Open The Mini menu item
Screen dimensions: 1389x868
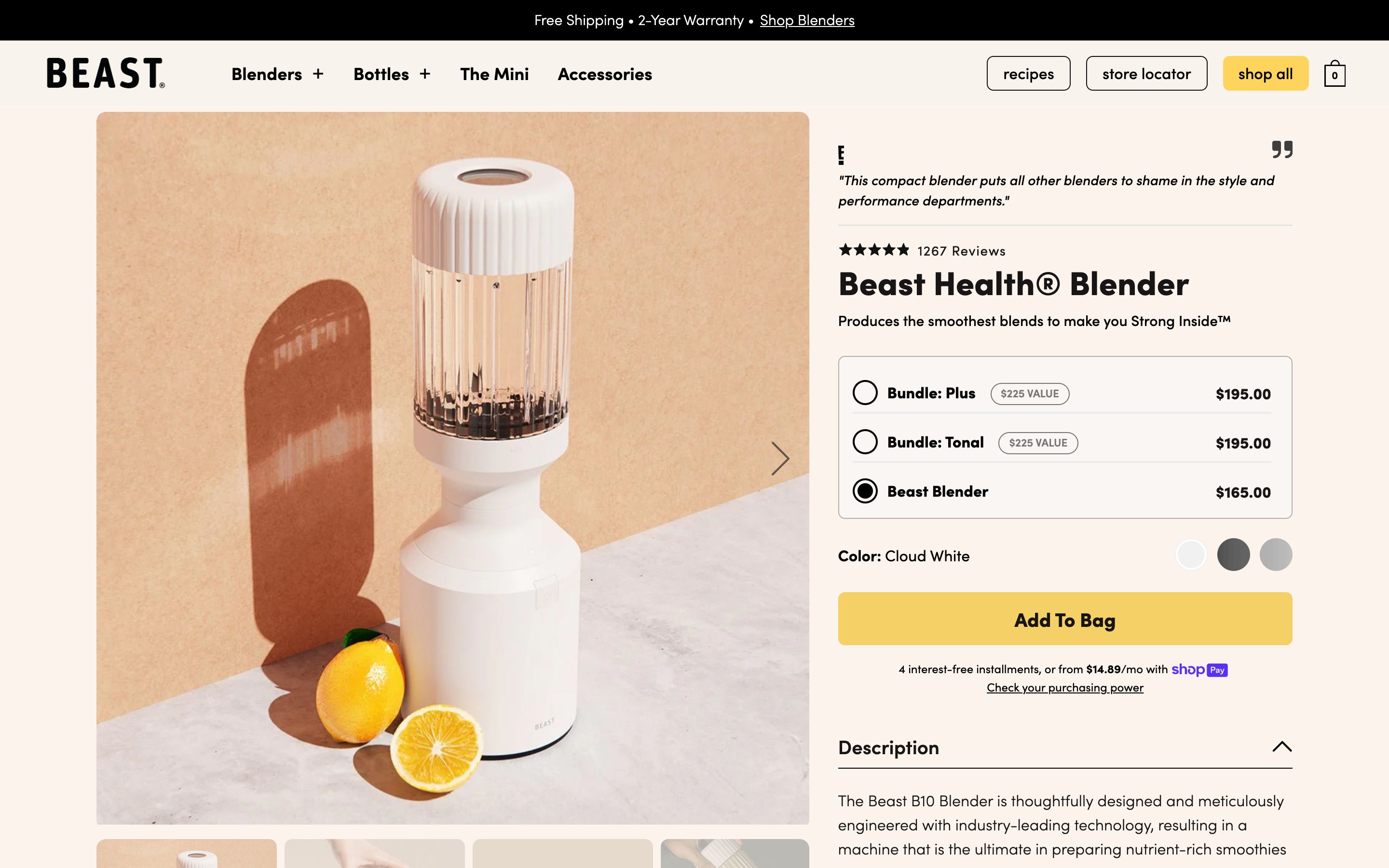(494, 74)
